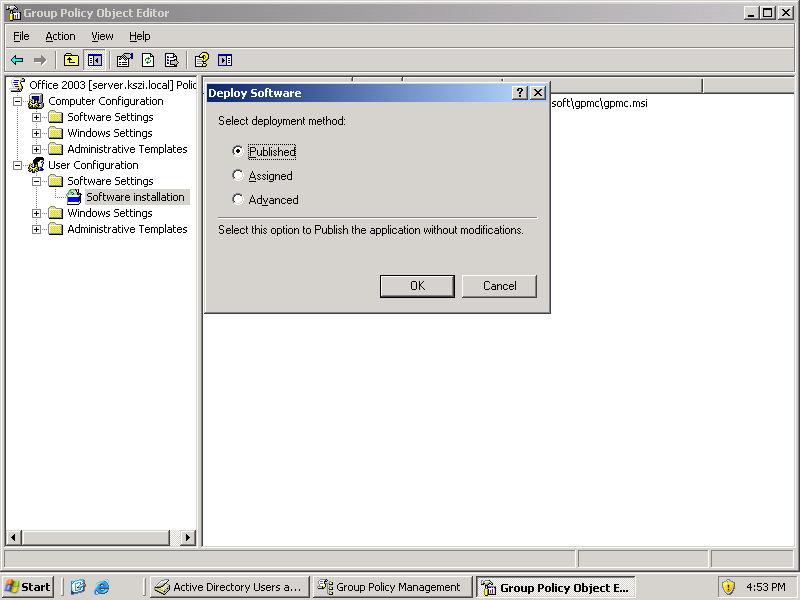Image resolution: width=800 pixels, height=600 pixels.
Task: Expand Administrative Templates under Computer Configuration
Action: tap(36, 149)
